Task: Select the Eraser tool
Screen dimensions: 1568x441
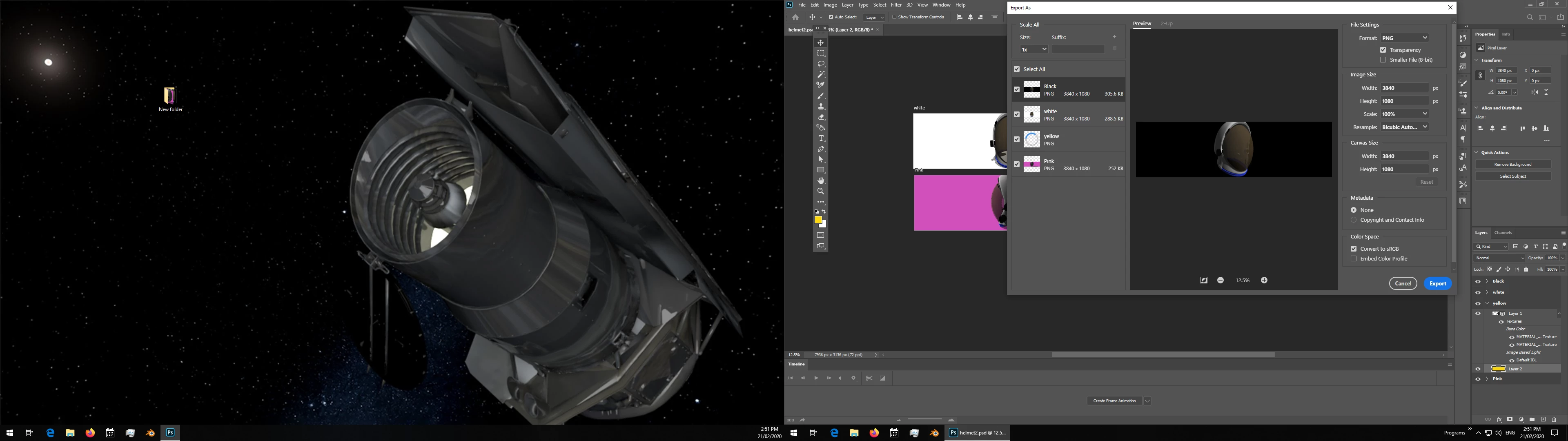Action: tap(820, 117)
